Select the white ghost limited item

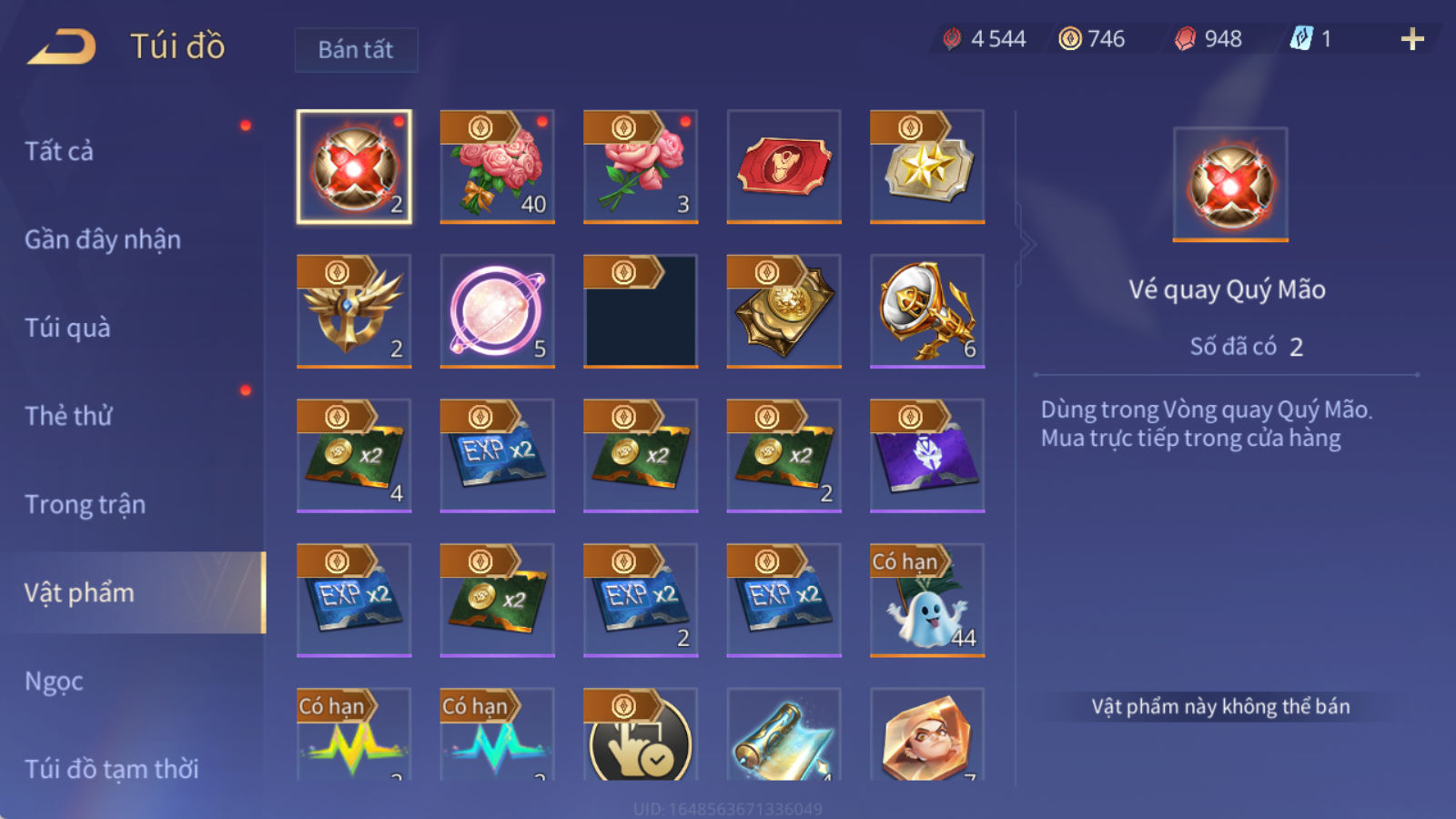(927, 601)
